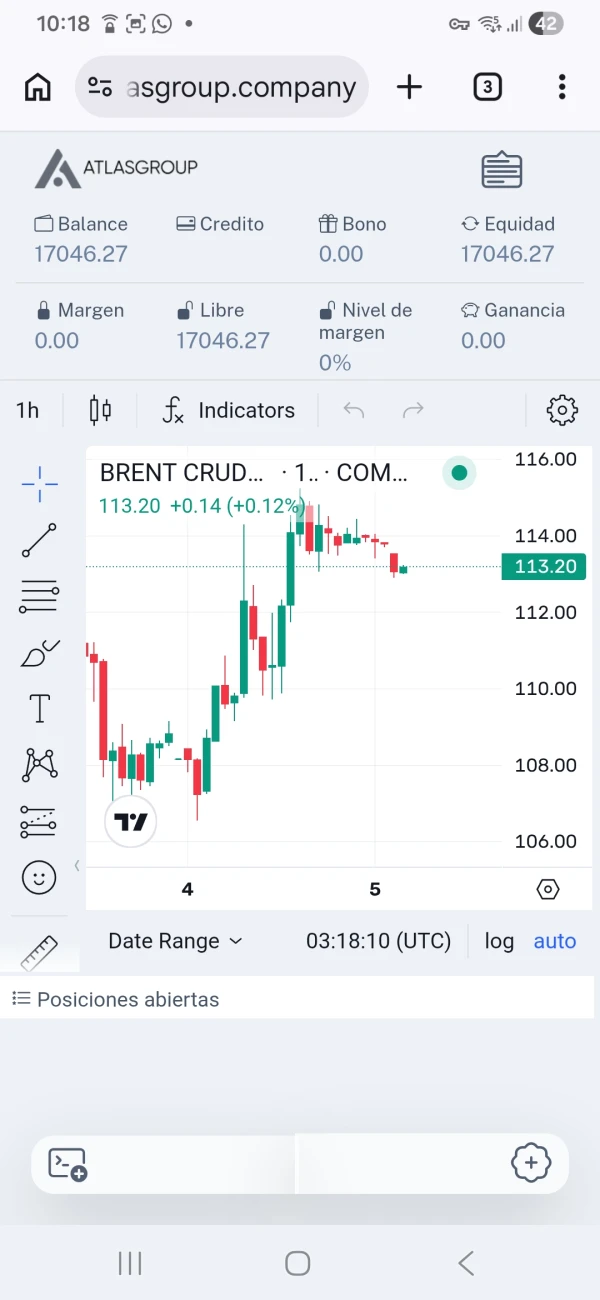Select the brush drawing tool
The height and width of the screenshot is (1300, 600).
pos(39,654)
